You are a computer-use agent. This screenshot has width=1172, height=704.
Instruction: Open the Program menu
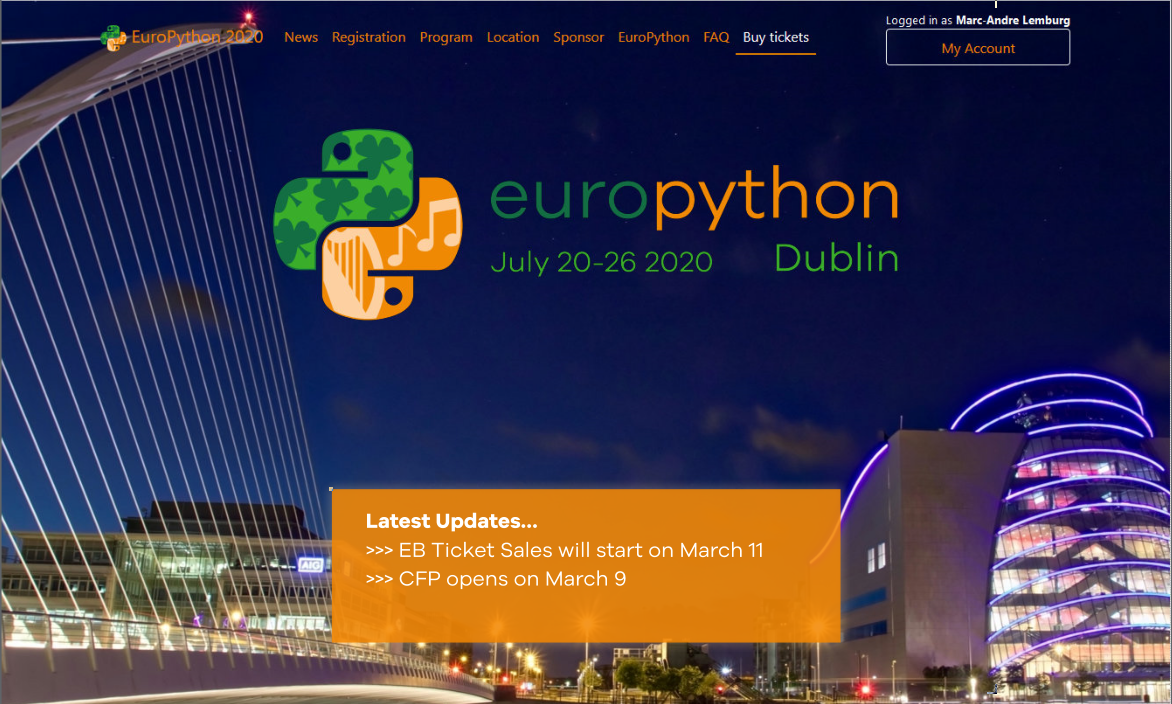(x=446, y=37)
